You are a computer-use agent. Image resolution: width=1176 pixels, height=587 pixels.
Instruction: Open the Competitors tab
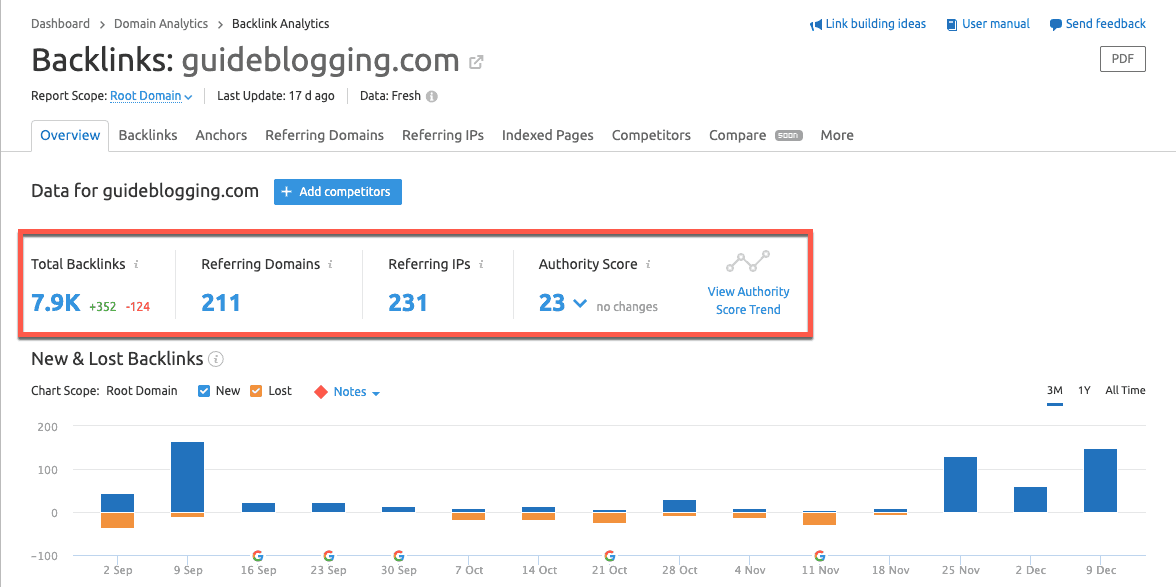[x=651, y=136]
